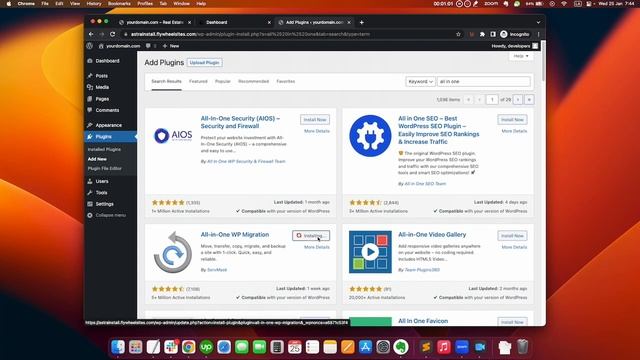This screenshot has height=360, width=640.
Task: Open the Keyword search type dropdown
Action: click(x=420, y=82)
